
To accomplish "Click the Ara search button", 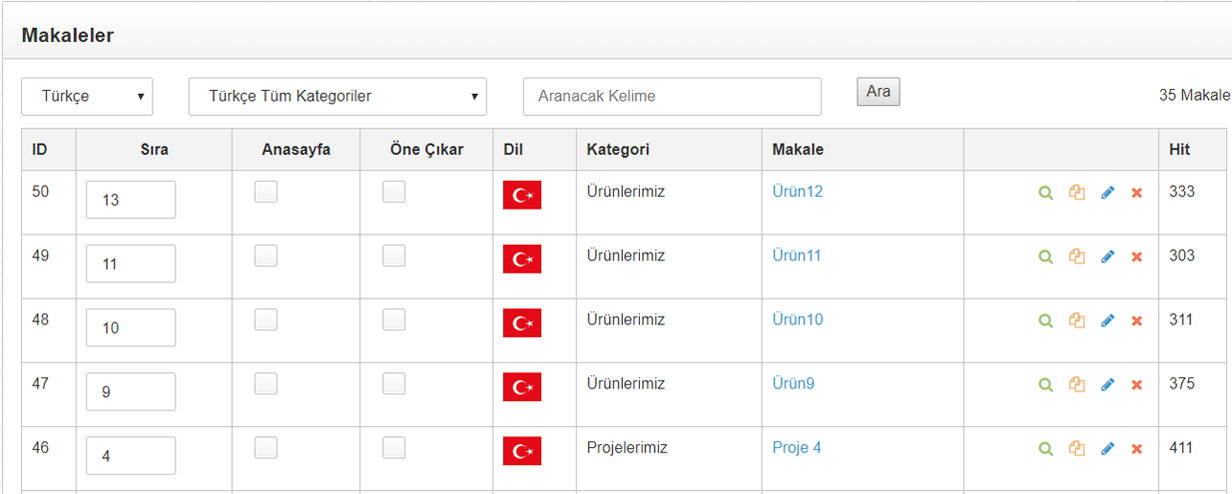I will (878, 92).
